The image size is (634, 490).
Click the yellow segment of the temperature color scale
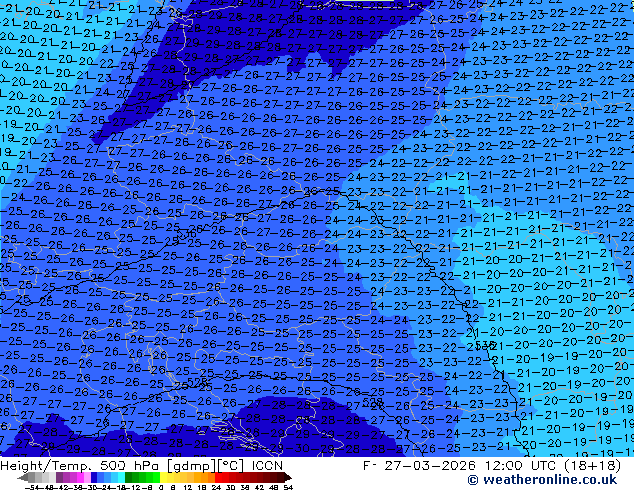tap(163, 478)
